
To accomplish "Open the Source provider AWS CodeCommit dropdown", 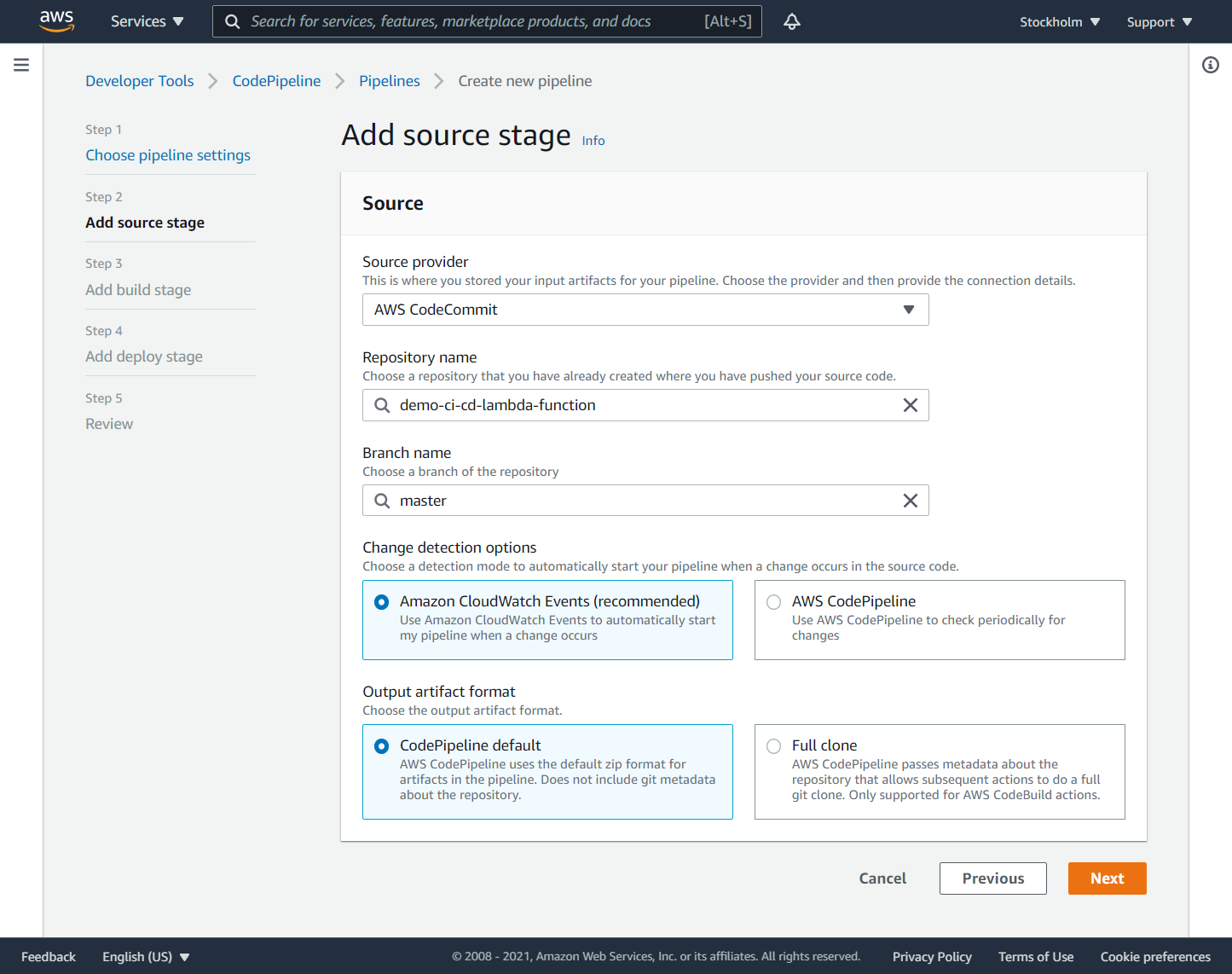I will point(645,310).
